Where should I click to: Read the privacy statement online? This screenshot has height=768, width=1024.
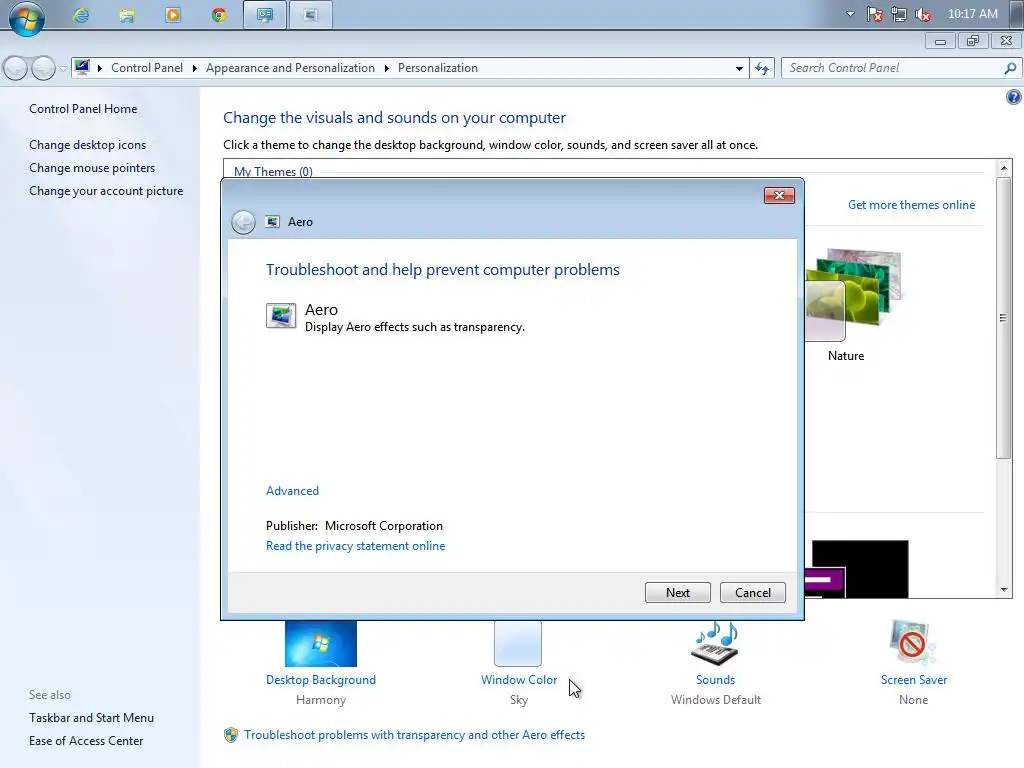[x=355, y=546]
